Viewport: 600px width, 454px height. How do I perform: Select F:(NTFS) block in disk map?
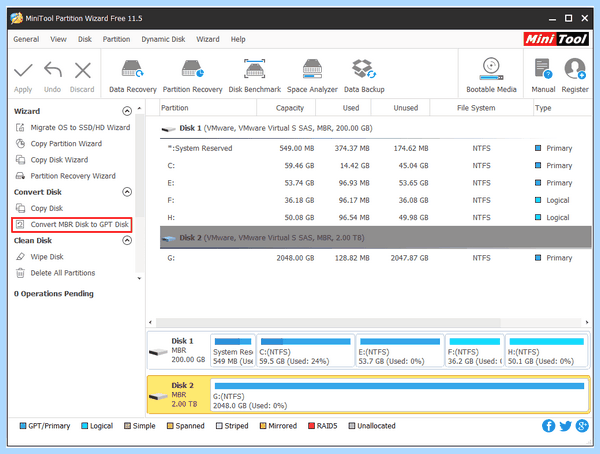click(x=474, y=351)
